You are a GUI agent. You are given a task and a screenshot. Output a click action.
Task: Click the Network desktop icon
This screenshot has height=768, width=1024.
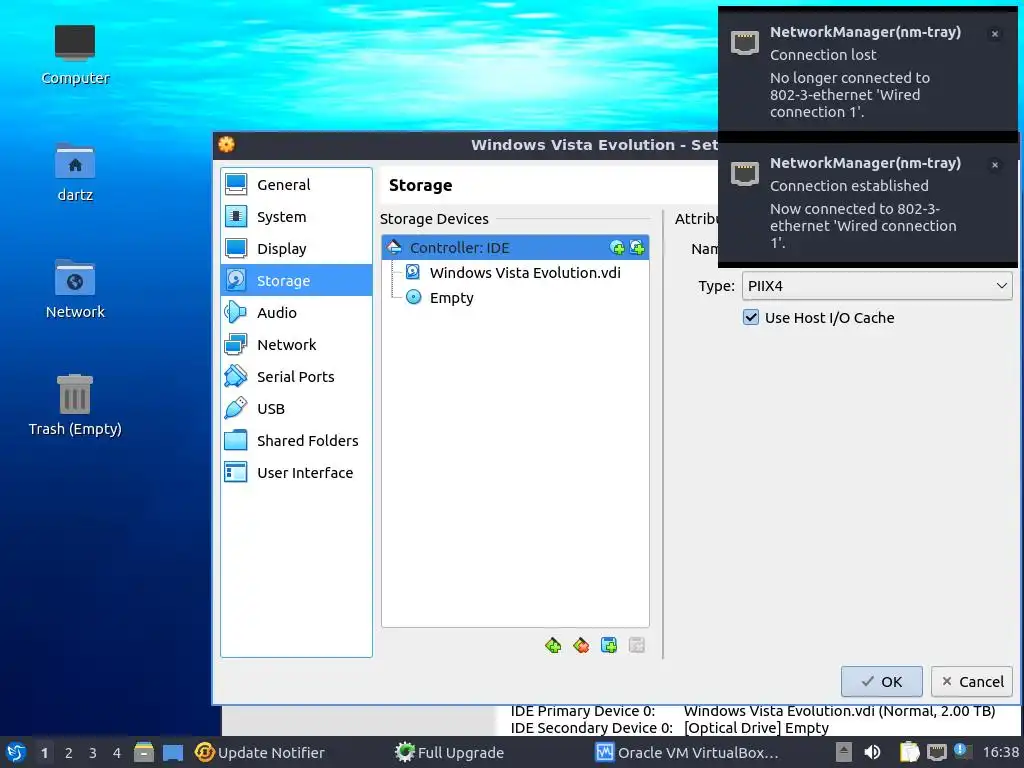pos(74,289)
